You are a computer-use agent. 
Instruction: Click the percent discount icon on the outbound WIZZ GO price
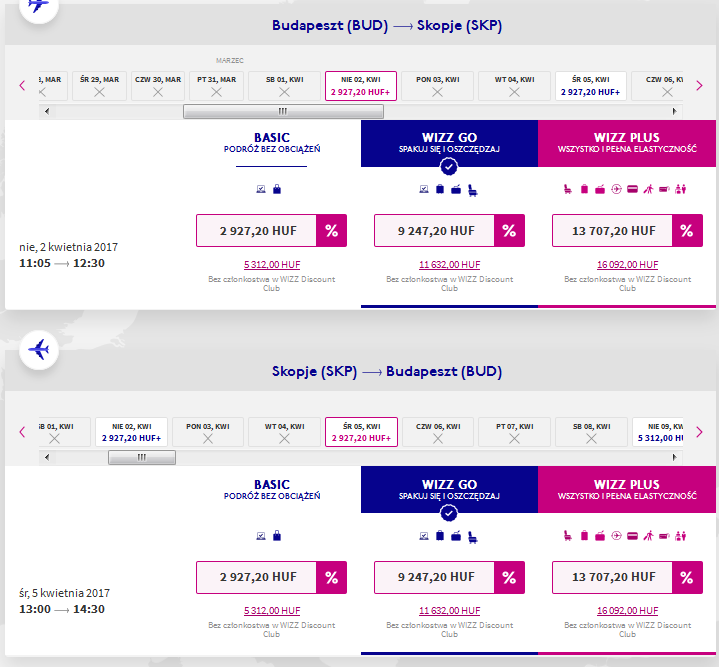[509, 231]
